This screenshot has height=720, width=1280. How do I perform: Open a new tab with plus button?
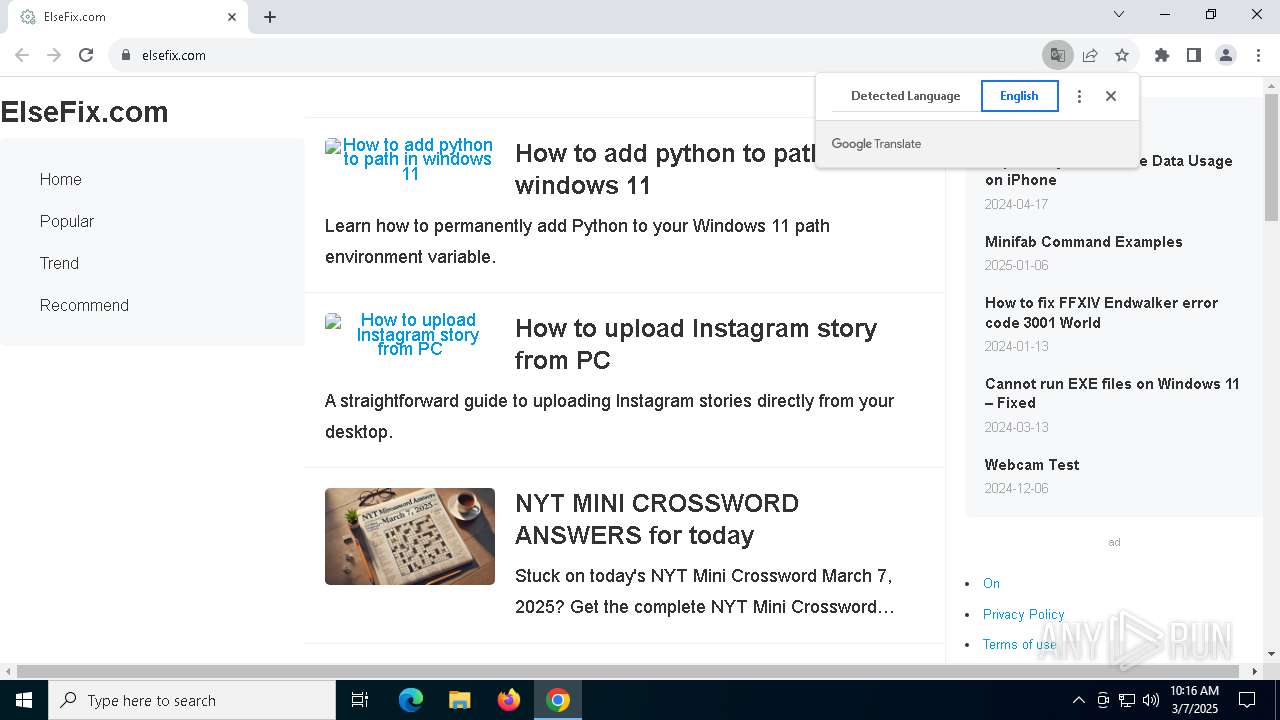click(270, 17)
